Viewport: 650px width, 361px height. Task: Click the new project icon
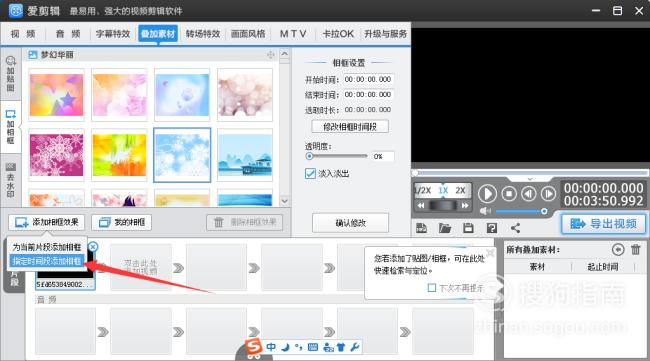tap(422, 228)
